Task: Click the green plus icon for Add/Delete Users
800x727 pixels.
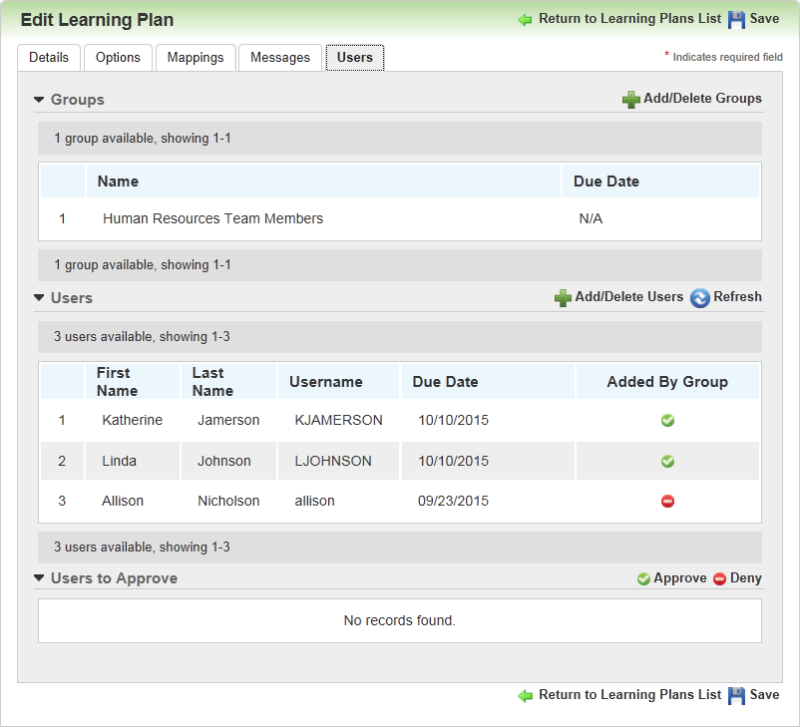Action: (563, 298)
